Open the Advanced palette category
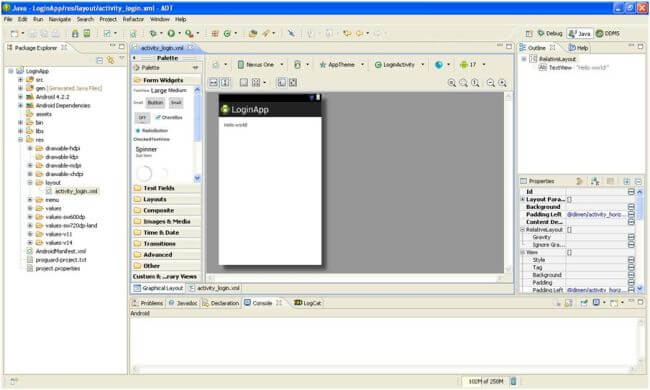650x390 pixels. 165,254
